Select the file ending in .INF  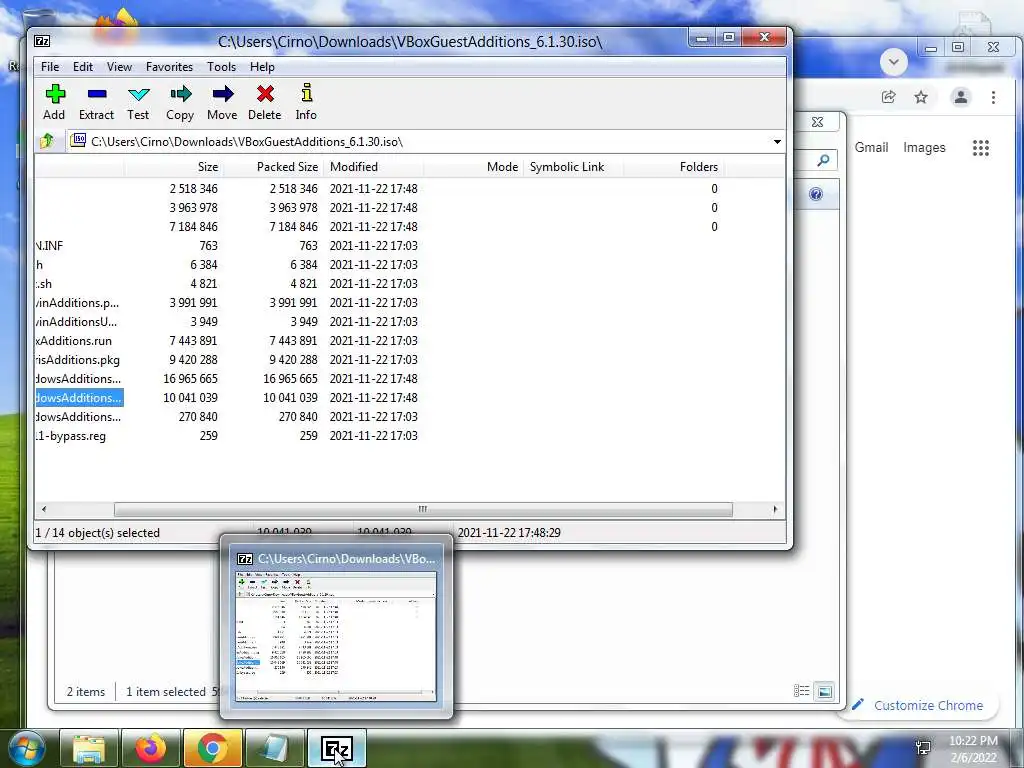click(x=409, y=246)
